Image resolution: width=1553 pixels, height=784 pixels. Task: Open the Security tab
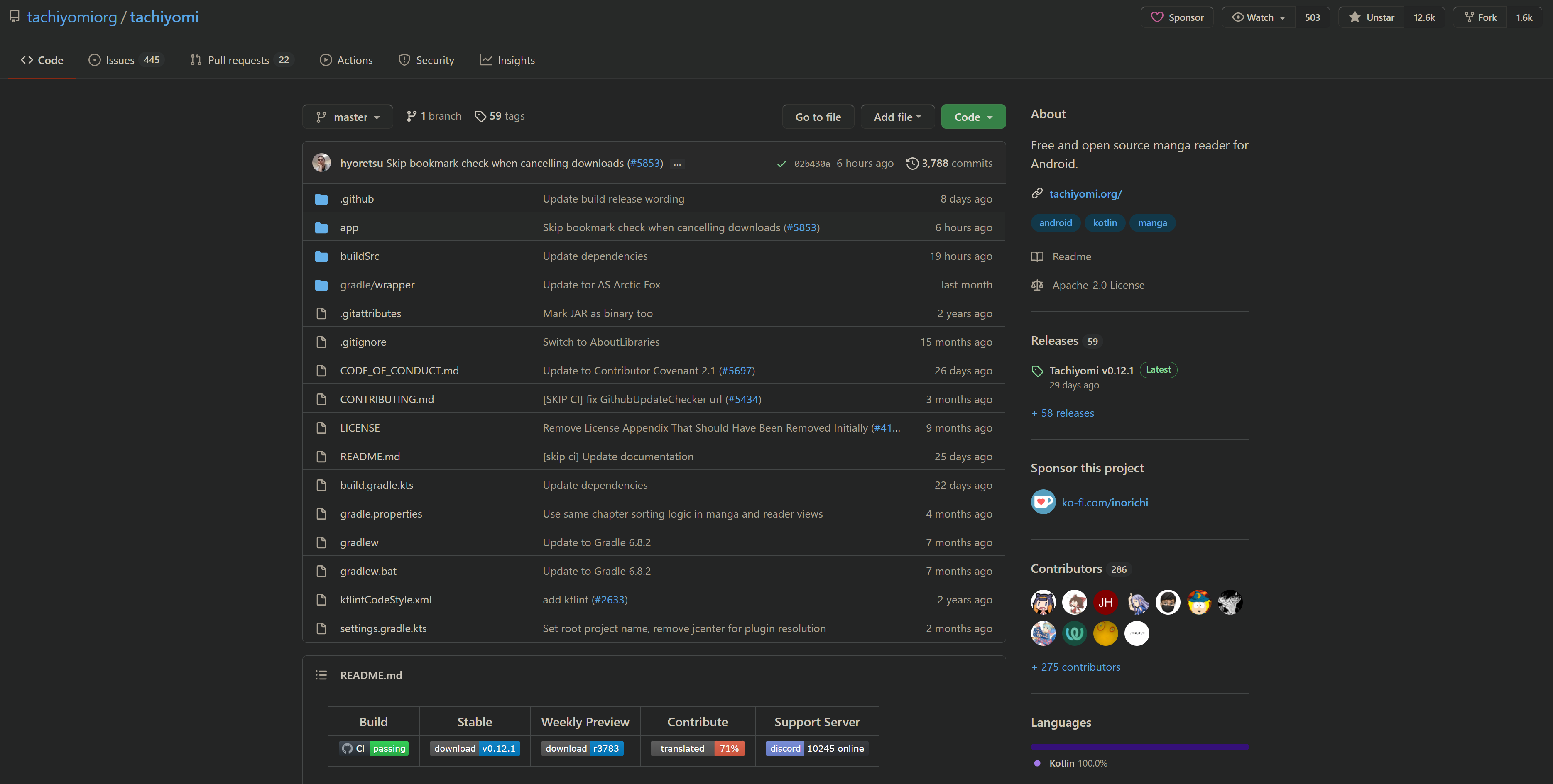point(426,60)
